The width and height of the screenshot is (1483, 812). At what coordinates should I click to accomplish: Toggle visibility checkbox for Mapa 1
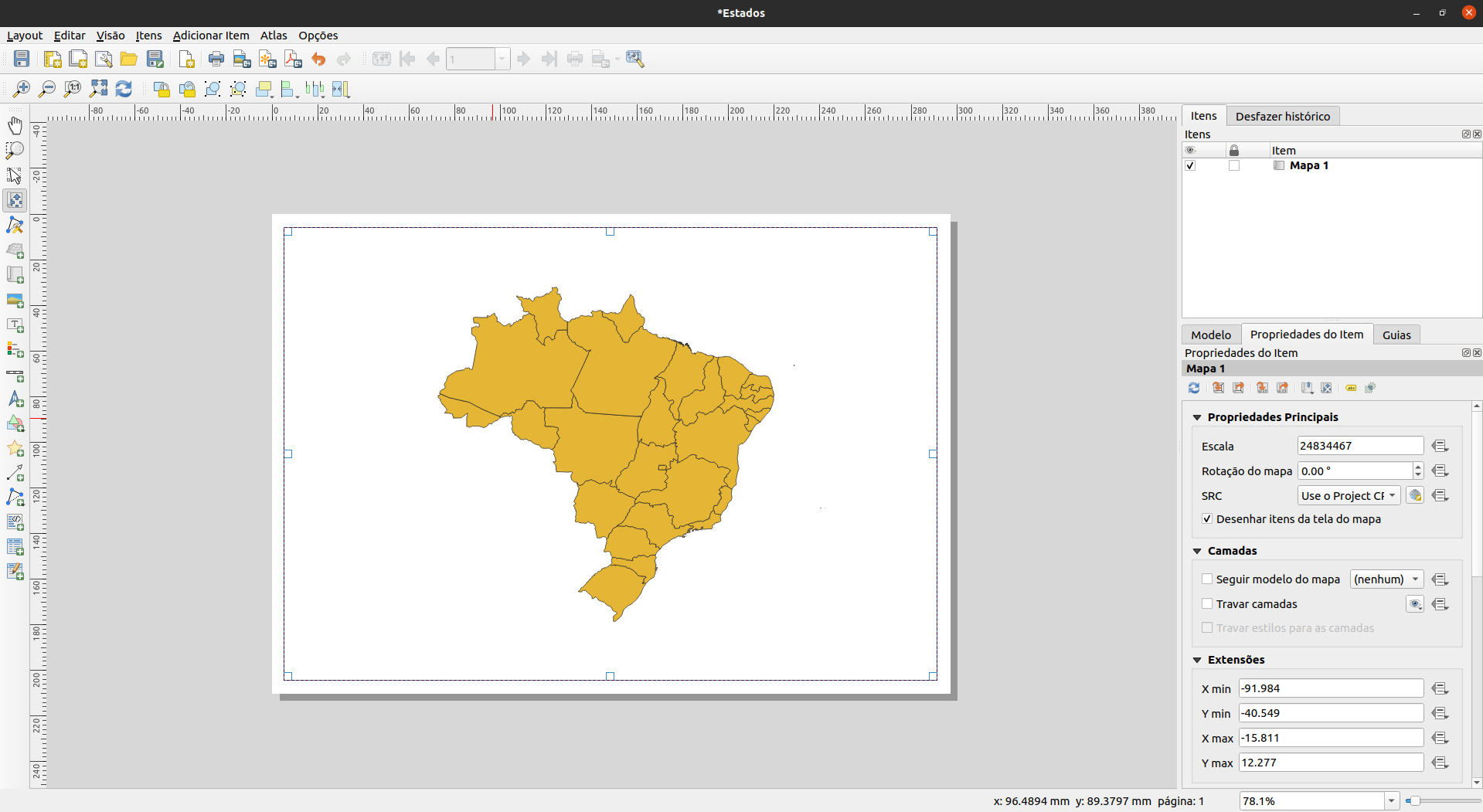point(1190,165)
